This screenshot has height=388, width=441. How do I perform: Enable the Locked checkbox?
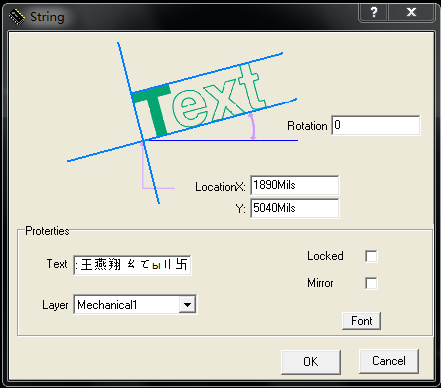pos(371,256)
